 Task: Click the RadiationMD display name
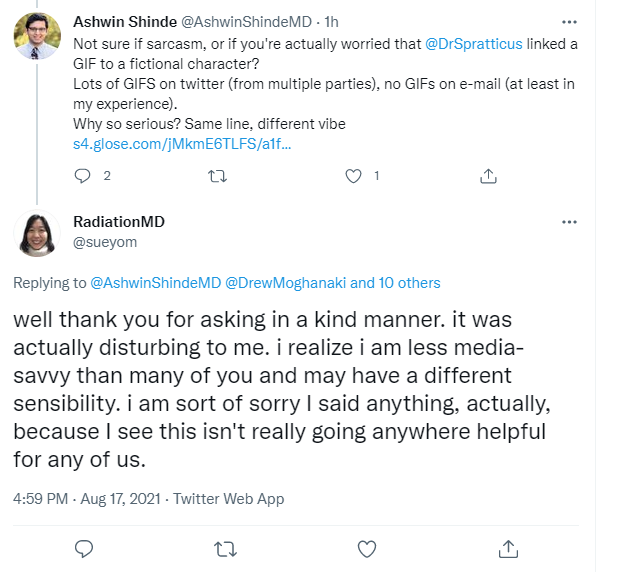119,222
